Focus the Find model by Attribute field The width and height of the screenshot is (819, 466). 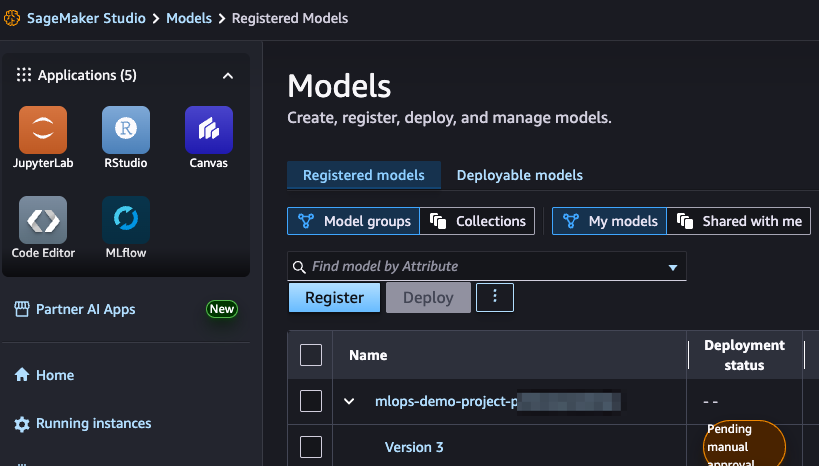click(x=486, y=266)
